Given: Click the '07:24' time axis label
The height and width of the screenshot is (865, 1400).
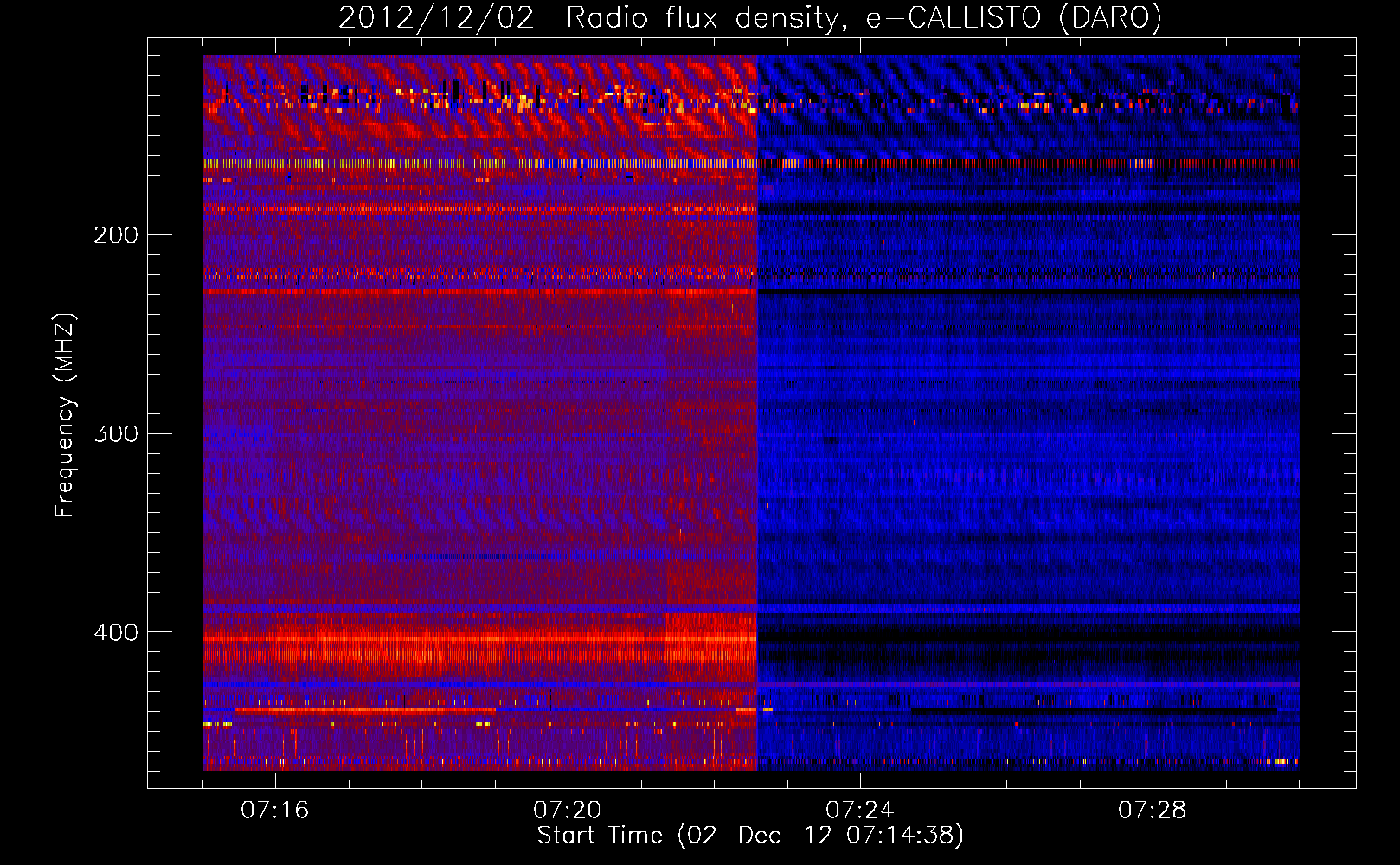Looking at the screenshot, I should coord(860,811).
